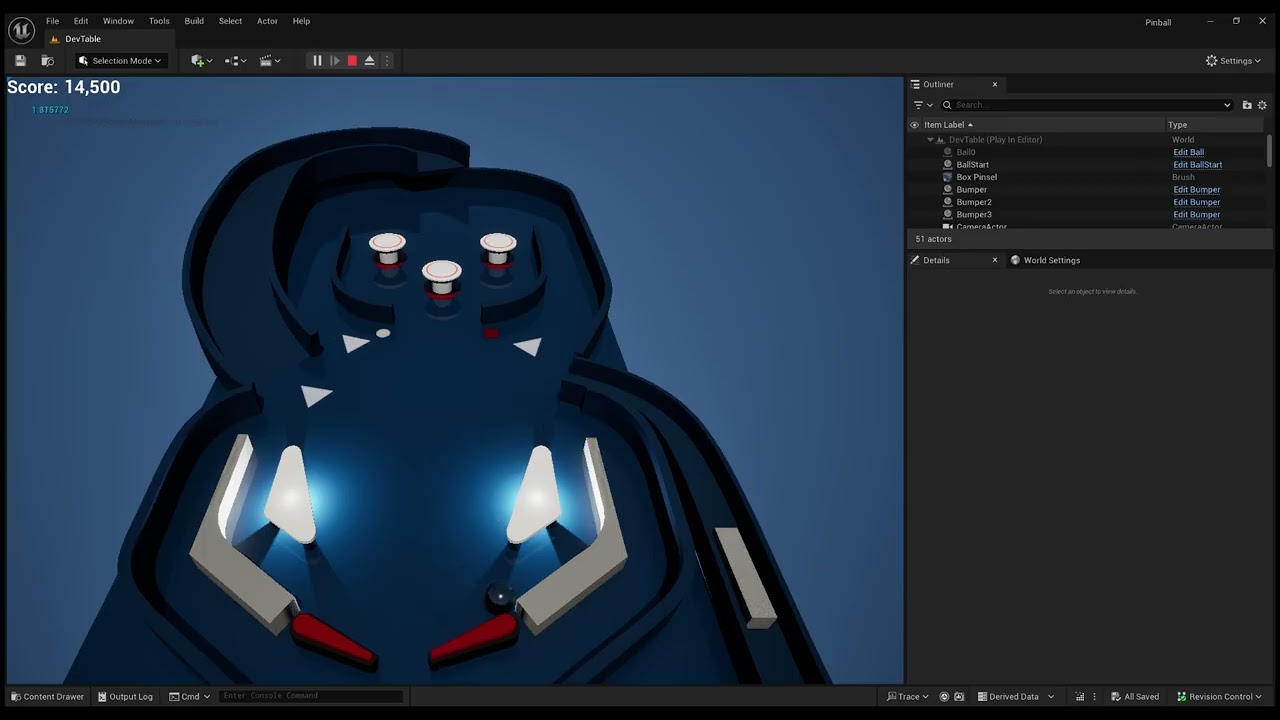
Task: Open the Browse content folder-search icon
Action: (47, 61)
